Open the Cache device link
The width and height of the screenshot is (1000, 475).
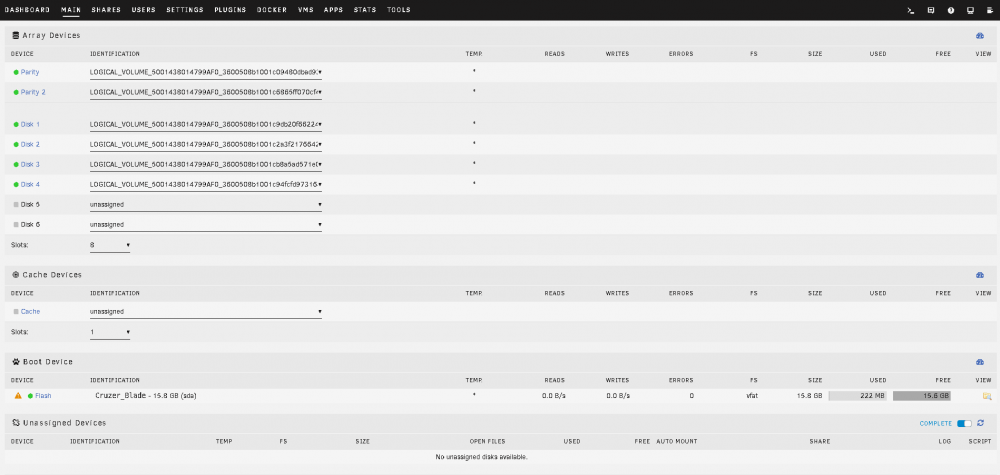click(x=31, y=312)
